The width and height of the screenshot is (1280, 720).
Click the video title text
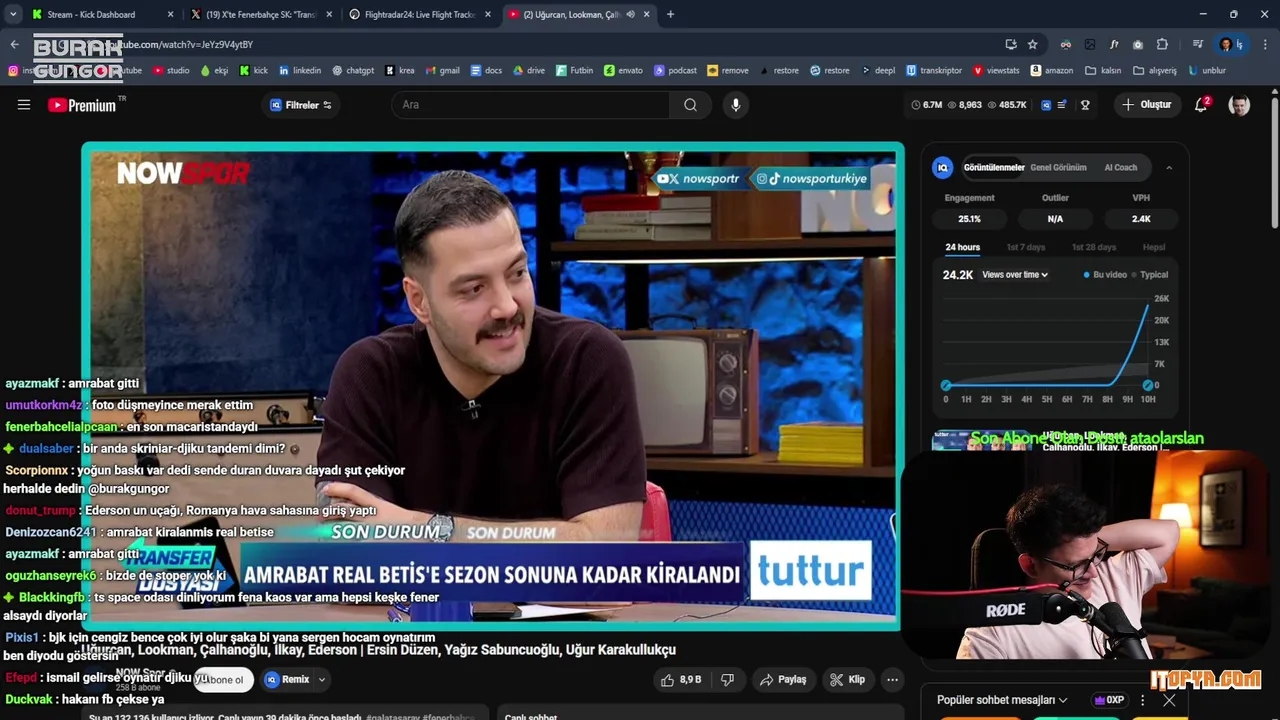379,650
